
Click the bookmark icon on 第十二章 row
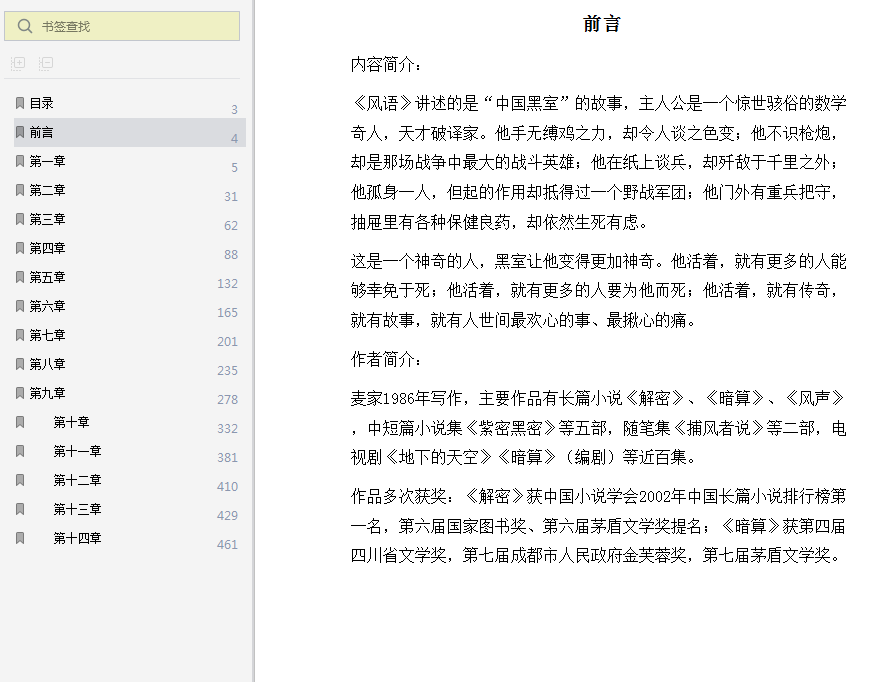(x=20, y=480)
